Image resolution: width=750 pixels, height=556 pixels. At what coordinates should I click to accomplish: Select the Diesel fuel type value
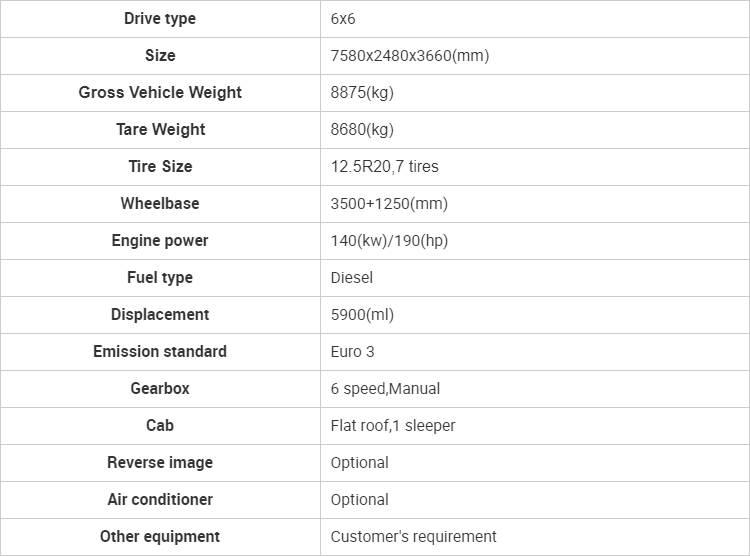(x=352, y=278)
